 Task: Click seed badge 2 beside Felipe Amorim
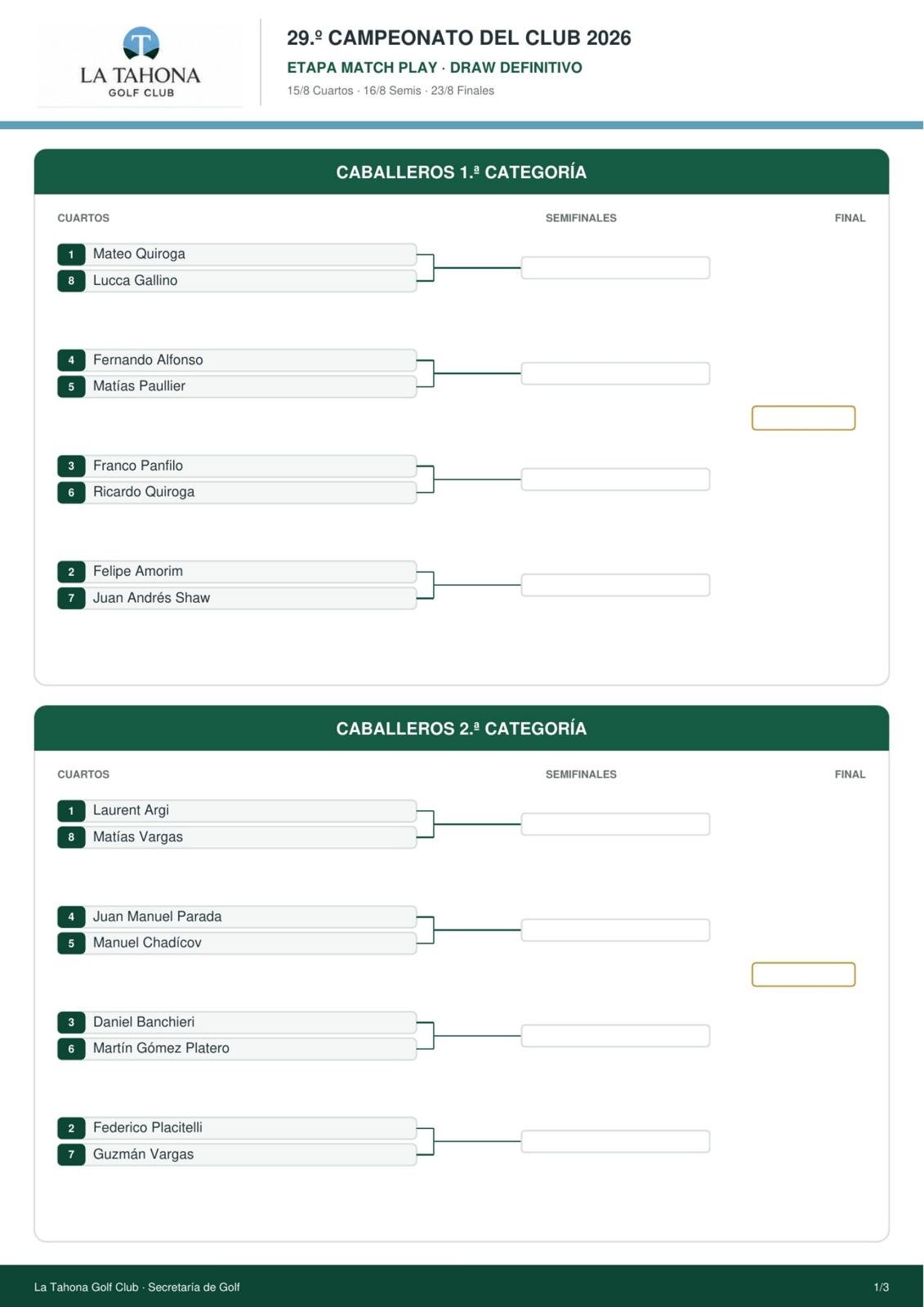point(71,572)
